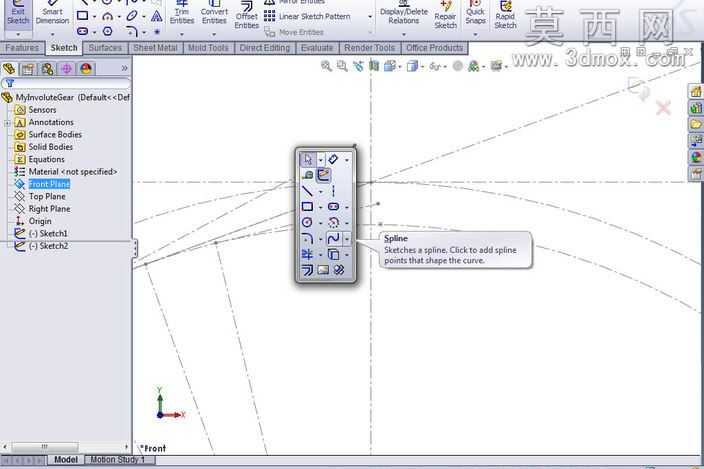Click the Polygon tool in the ribbon
The height and width of the screenshot is (469, 704).
click(108, 31)
